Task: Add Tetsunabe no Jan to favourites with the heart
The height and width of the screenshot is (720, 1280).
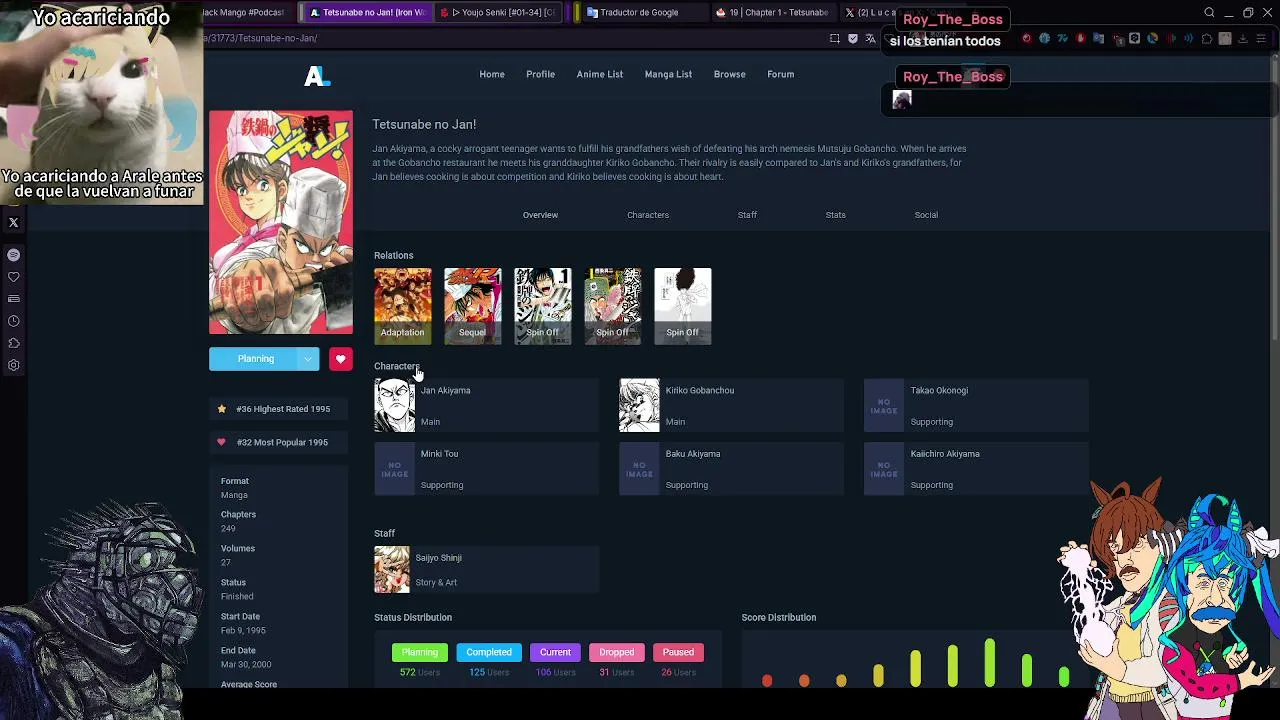Action: pyautogui.click(x=340, y=359)
